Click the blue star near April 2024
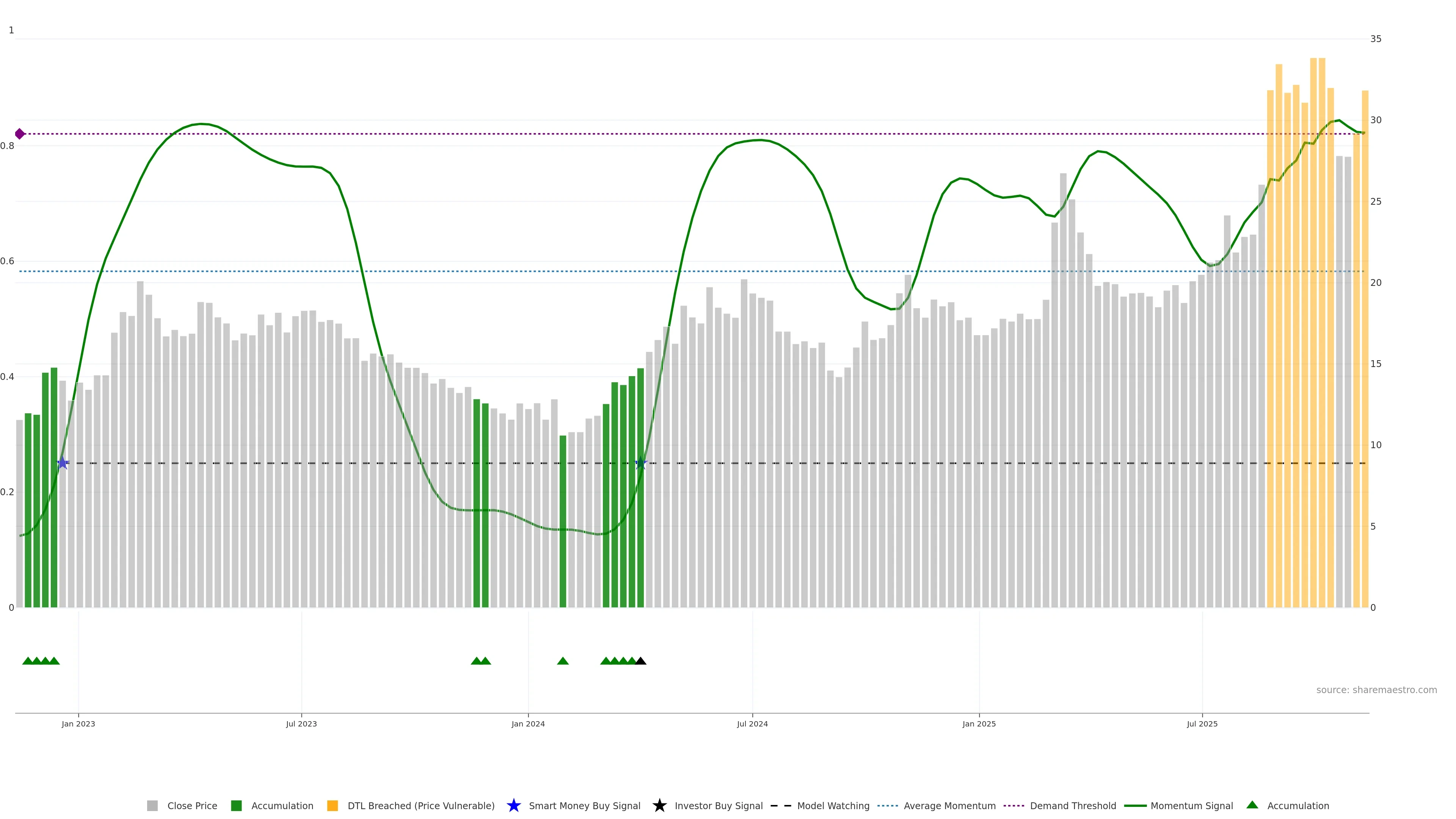Viewport: 1456px width, 819px height. pyautogui.click(x=640, y=463)
